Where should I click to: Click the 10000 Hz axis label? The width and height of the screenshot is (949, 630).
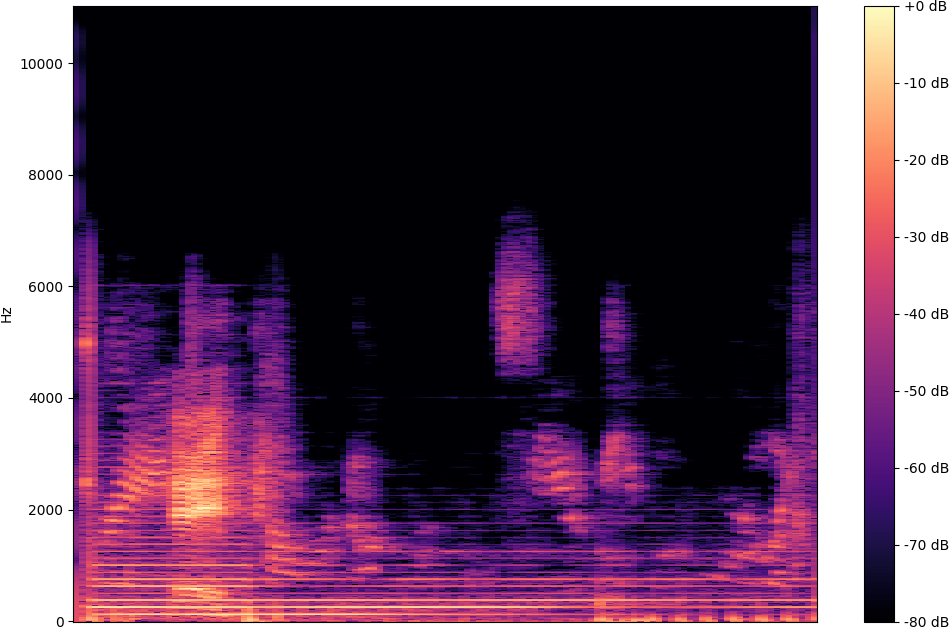tap(41, 64)
